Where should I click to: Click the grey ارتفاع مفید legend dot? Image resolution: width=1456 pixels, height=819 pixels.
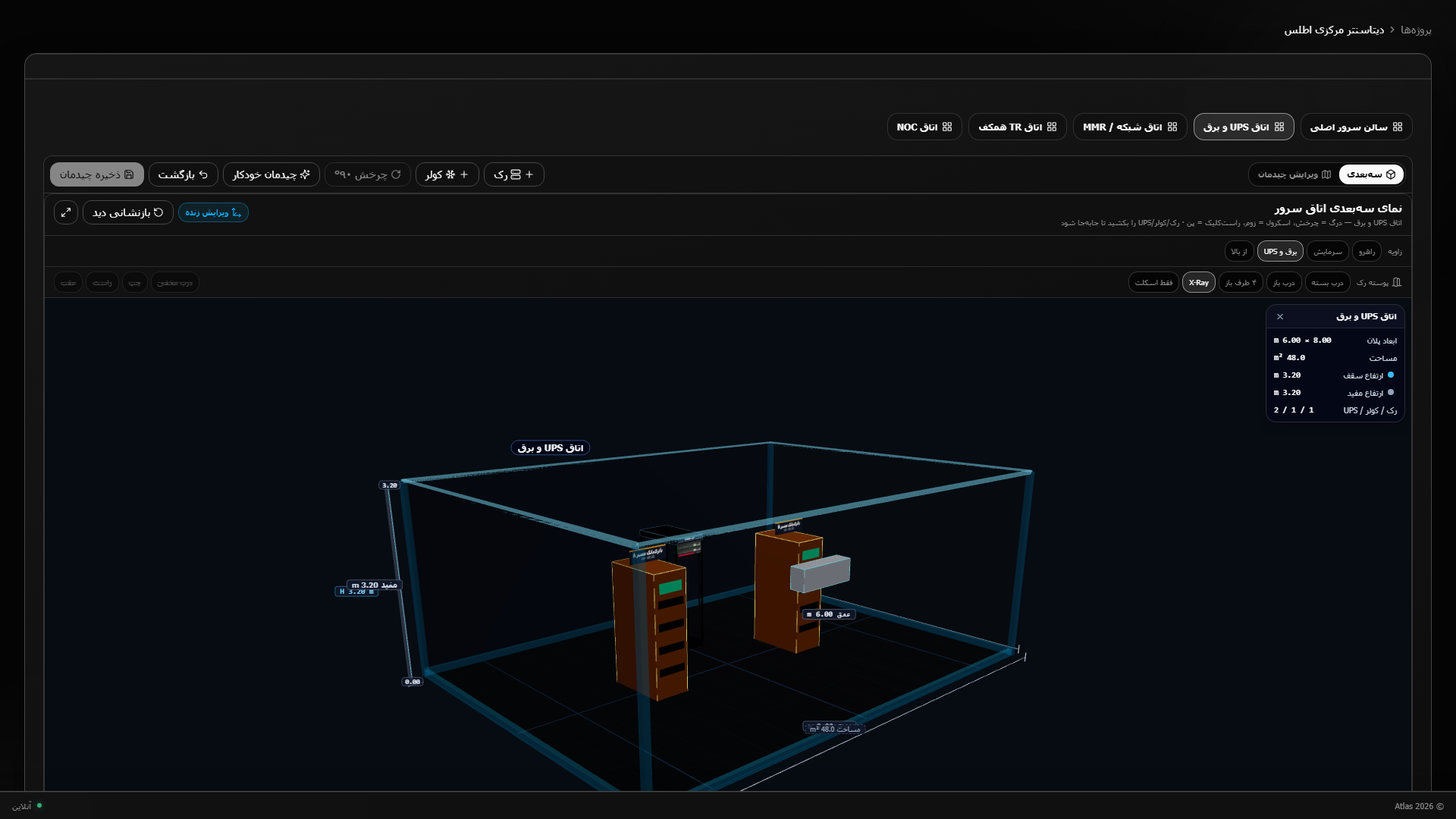(1390, 392)
